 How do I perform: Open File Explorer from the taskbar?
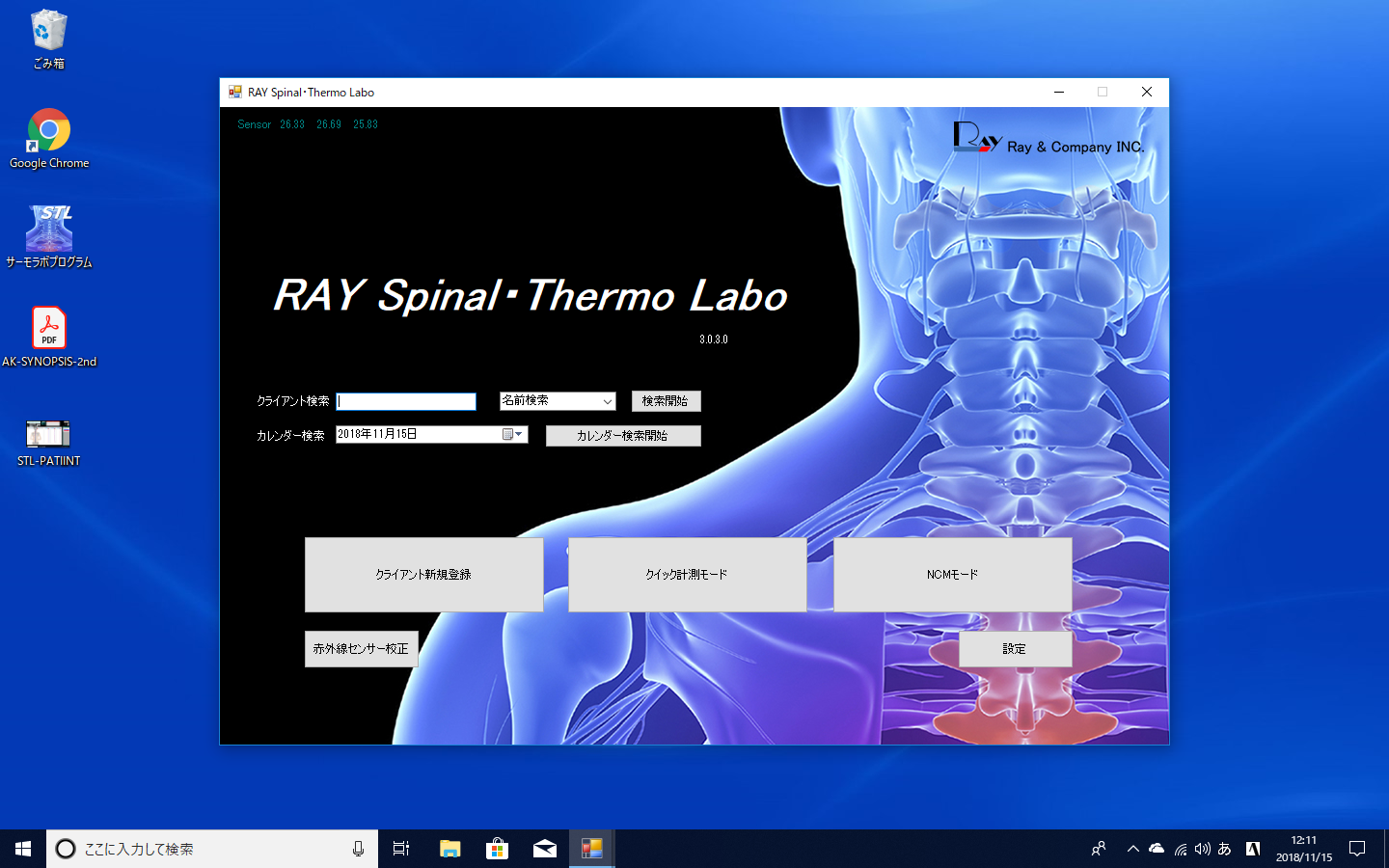(x=449, y=849)
